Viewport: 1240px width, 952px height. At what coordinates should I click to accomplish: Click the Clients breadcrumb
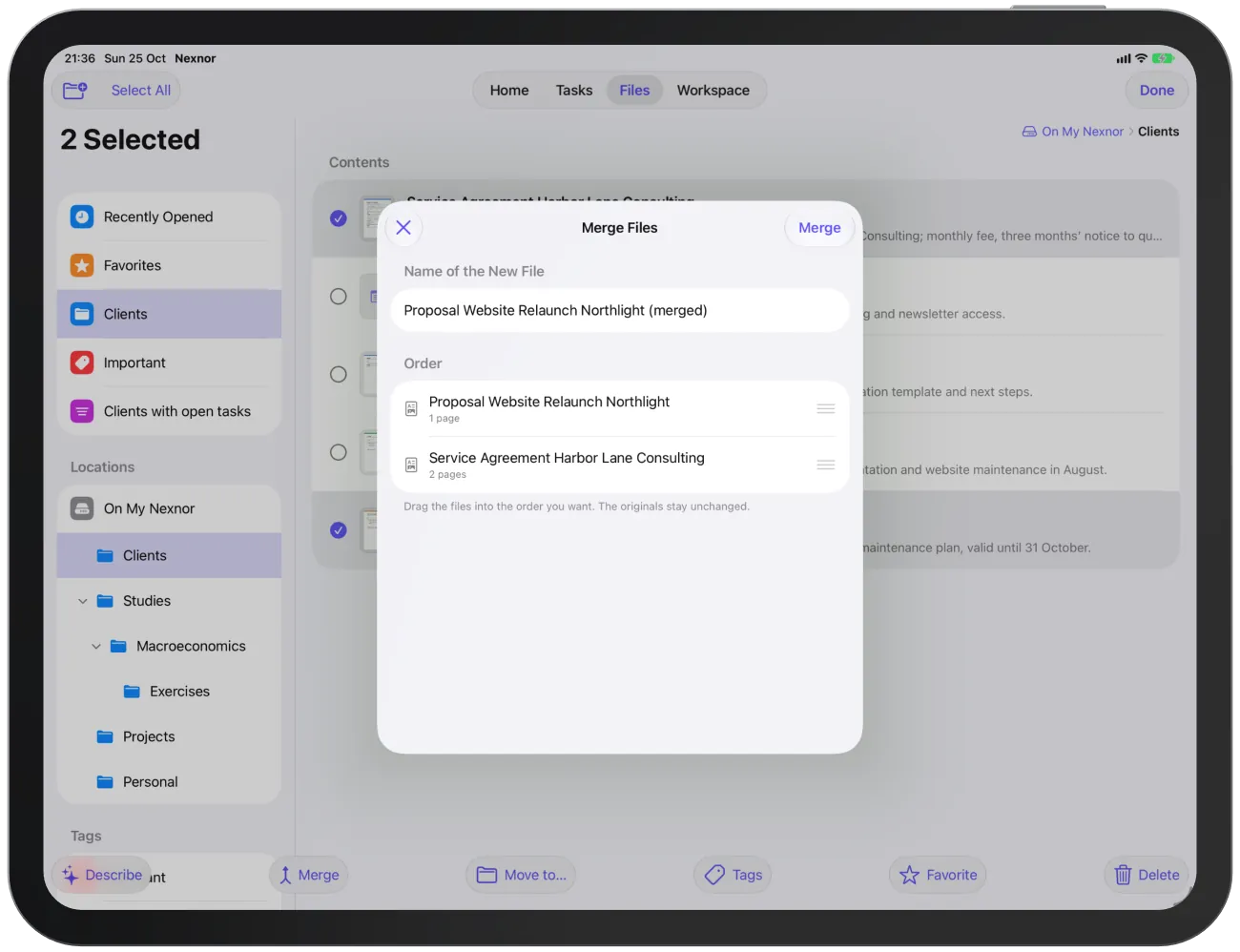(x=1158, y=132)
